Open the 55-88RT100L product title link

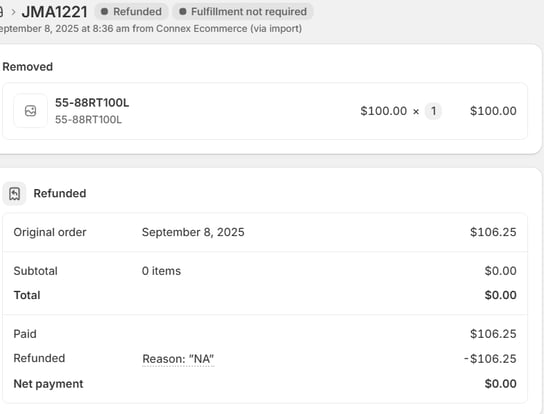pos(92,103)
